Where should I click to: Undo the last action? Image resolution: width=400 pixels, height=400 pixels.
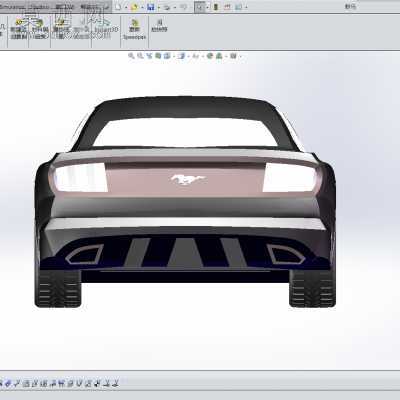coord(183,7)
